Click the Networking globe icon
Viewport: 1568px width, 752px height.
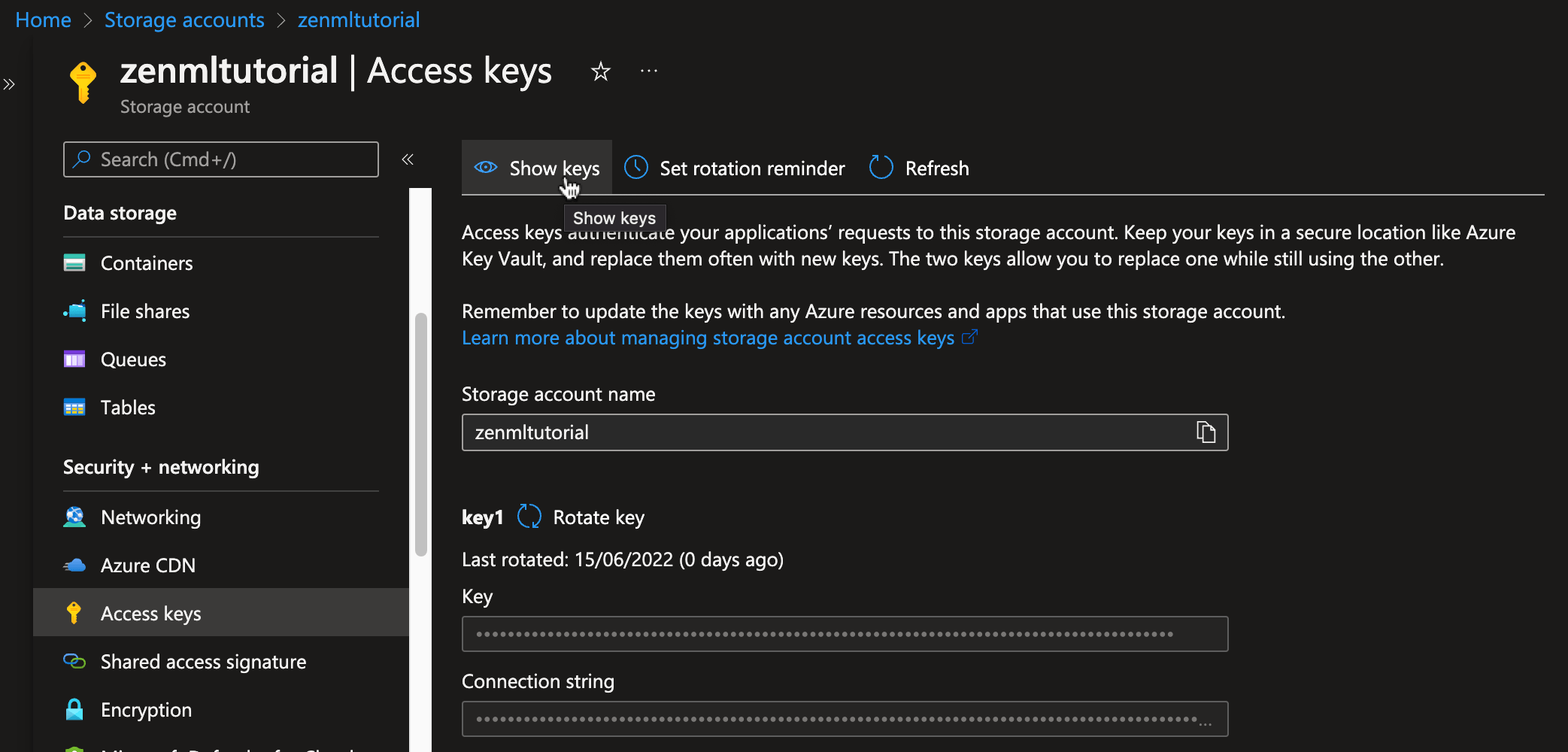pos(74,517)
